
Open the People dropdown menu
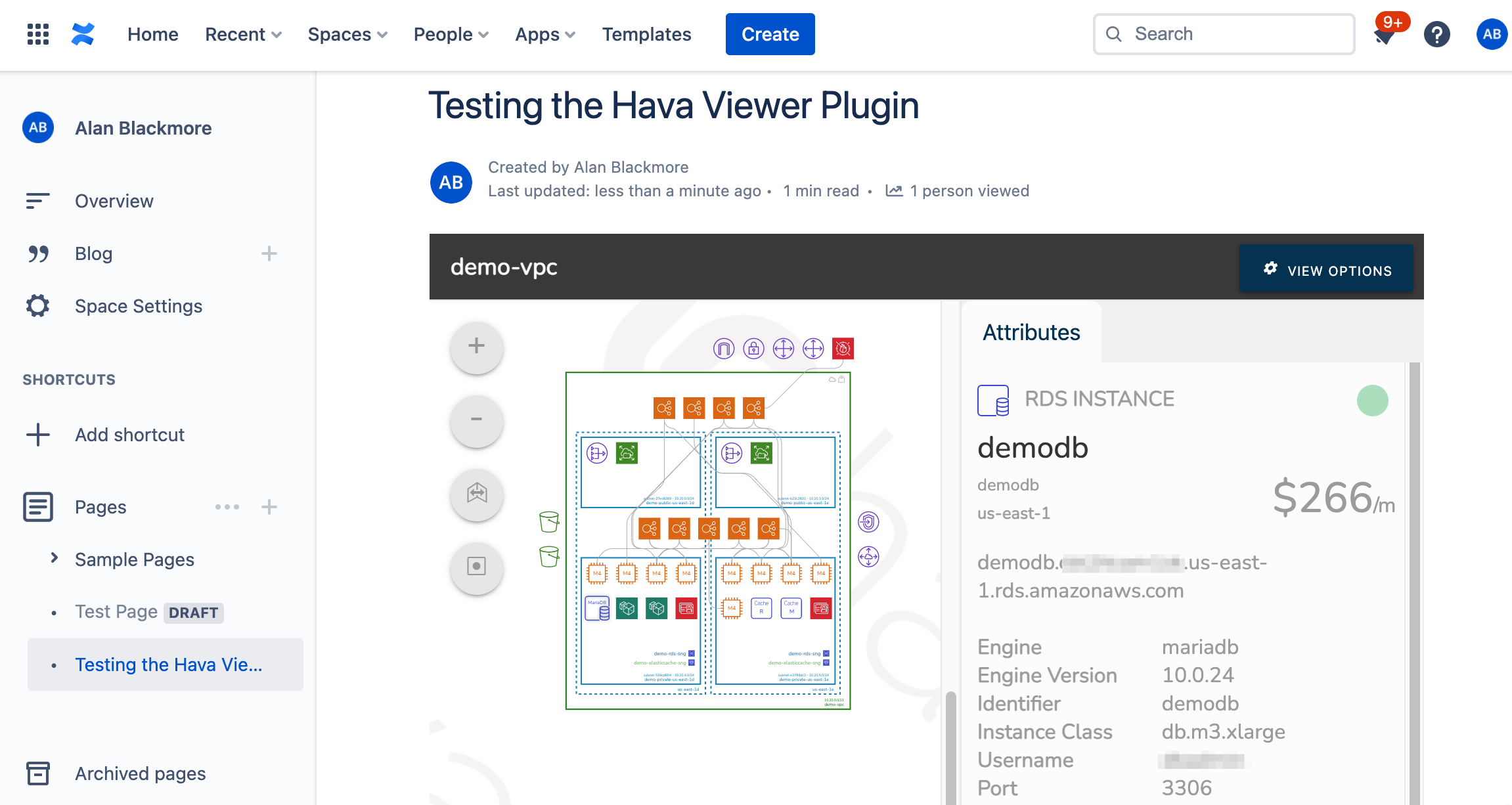tap(451, 34)
